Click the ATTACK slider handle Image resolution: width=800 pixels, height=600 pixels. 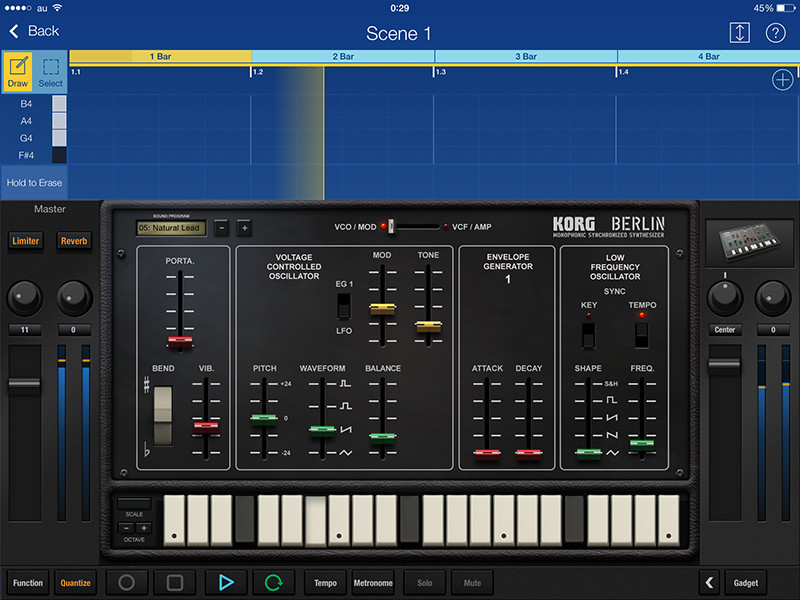[x=487, y=454]
